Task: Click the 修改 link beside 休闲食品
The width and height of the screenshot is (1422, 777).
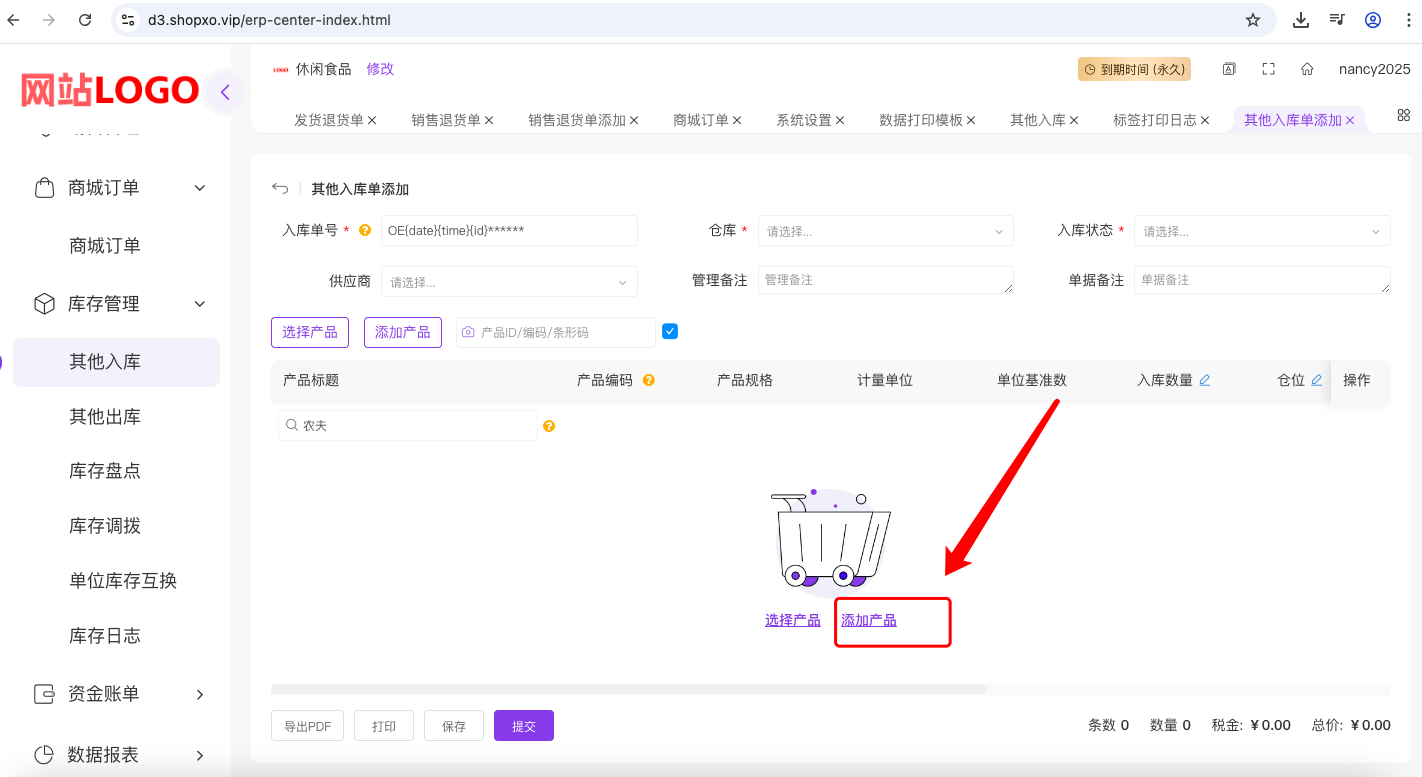Action: (x=380, y=69)
